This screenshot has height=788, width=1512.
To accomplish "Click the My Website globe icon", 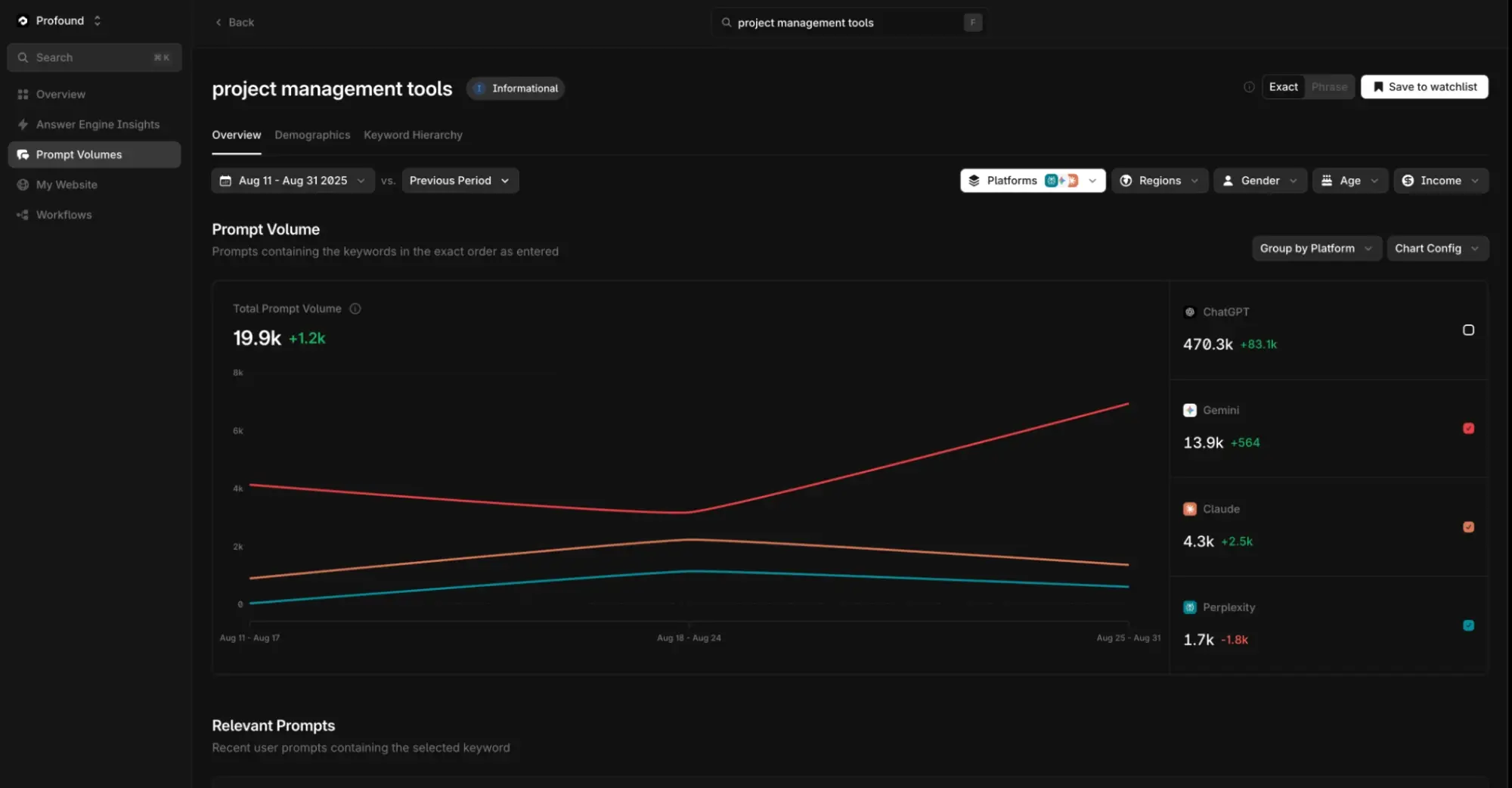I will point(23,185).
